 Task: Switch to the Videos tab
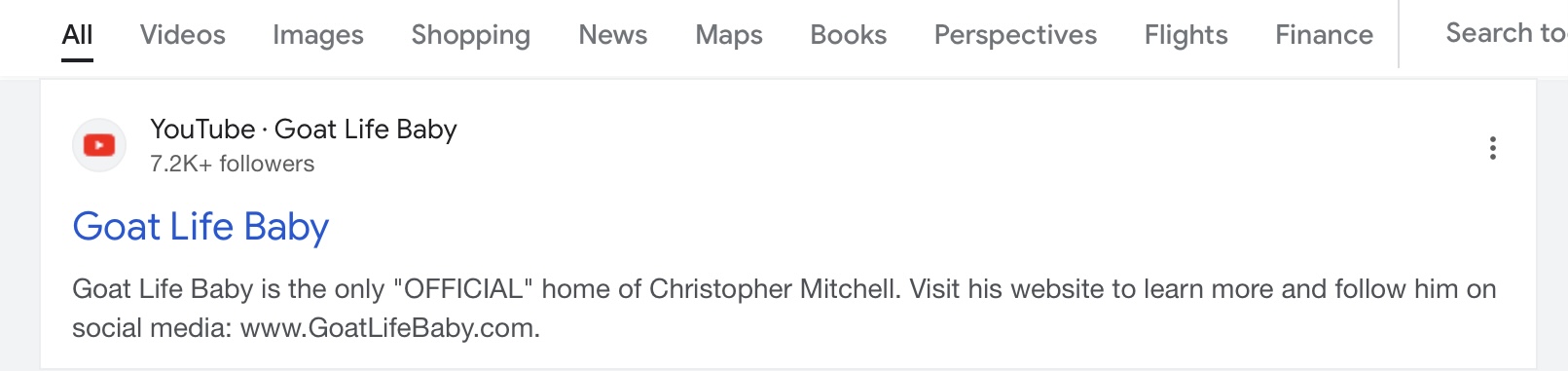pos(183,35)
